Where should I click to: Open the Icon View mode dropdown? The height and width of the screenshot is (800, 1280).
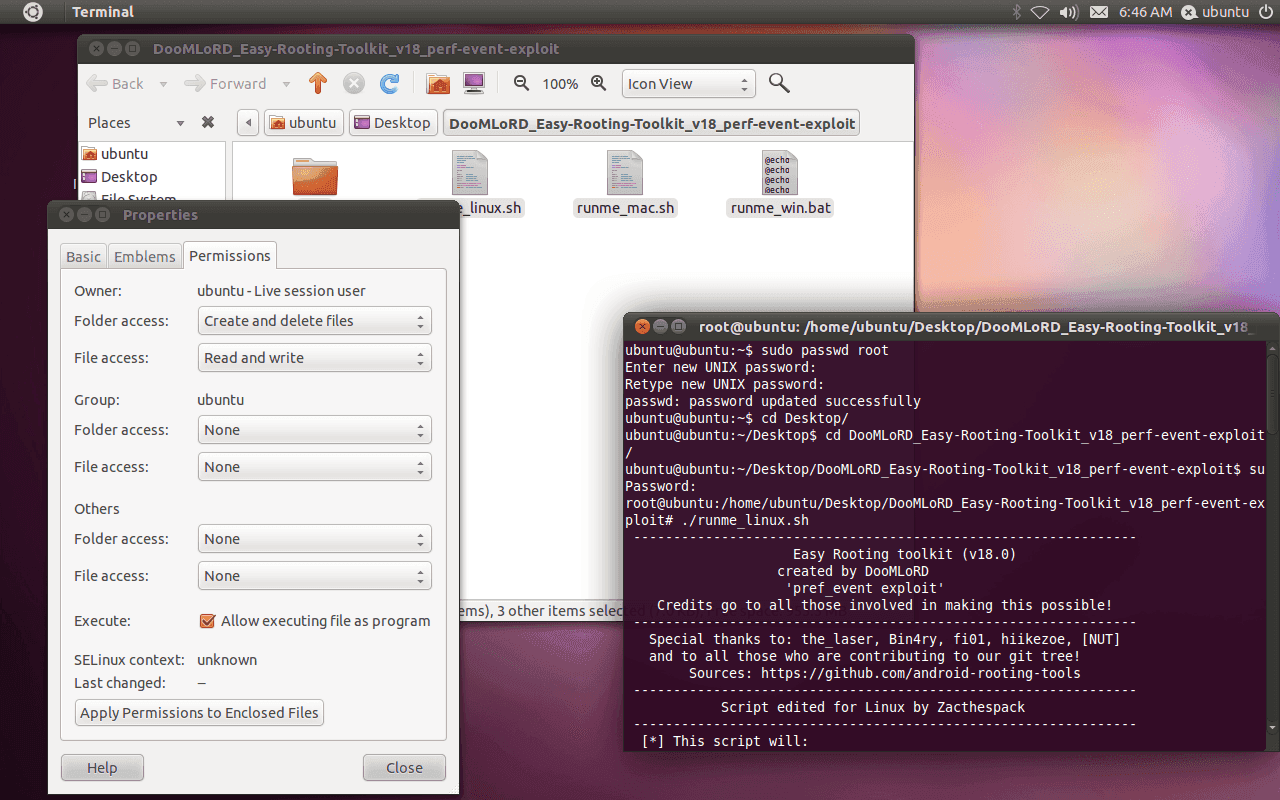click(x=688, y=84)
